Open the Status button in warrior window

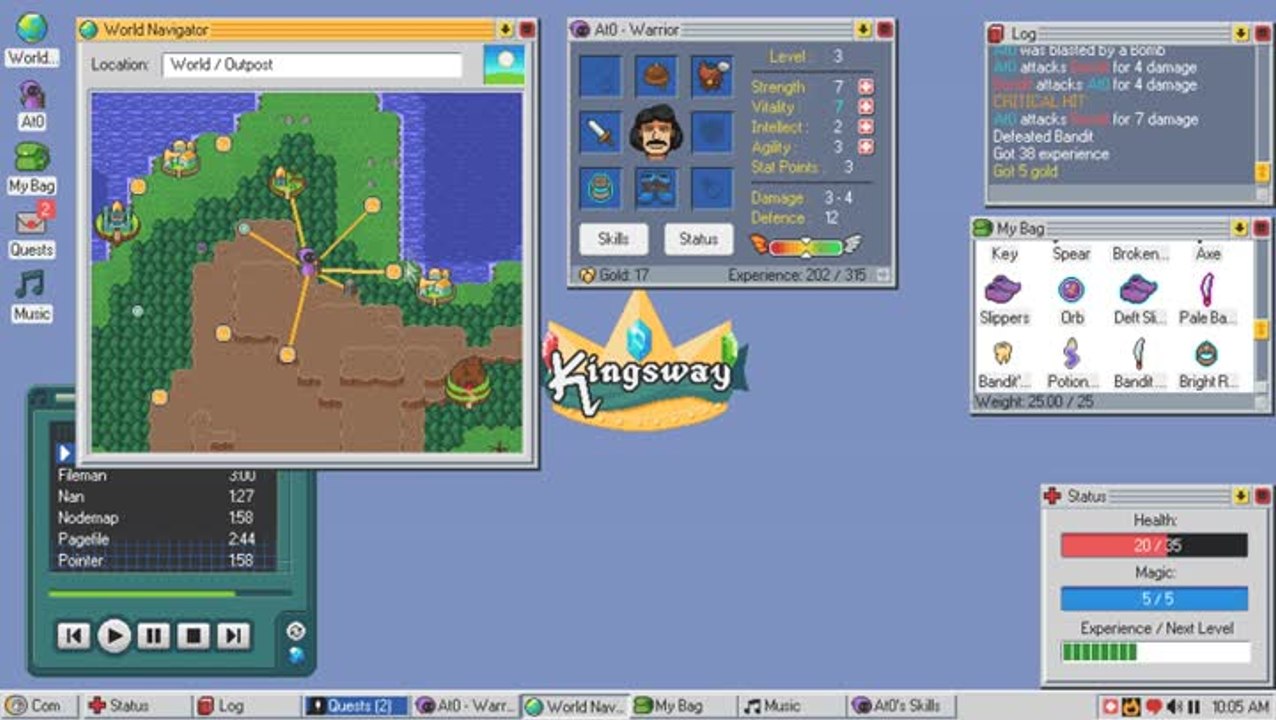click(x=698, y=239)
